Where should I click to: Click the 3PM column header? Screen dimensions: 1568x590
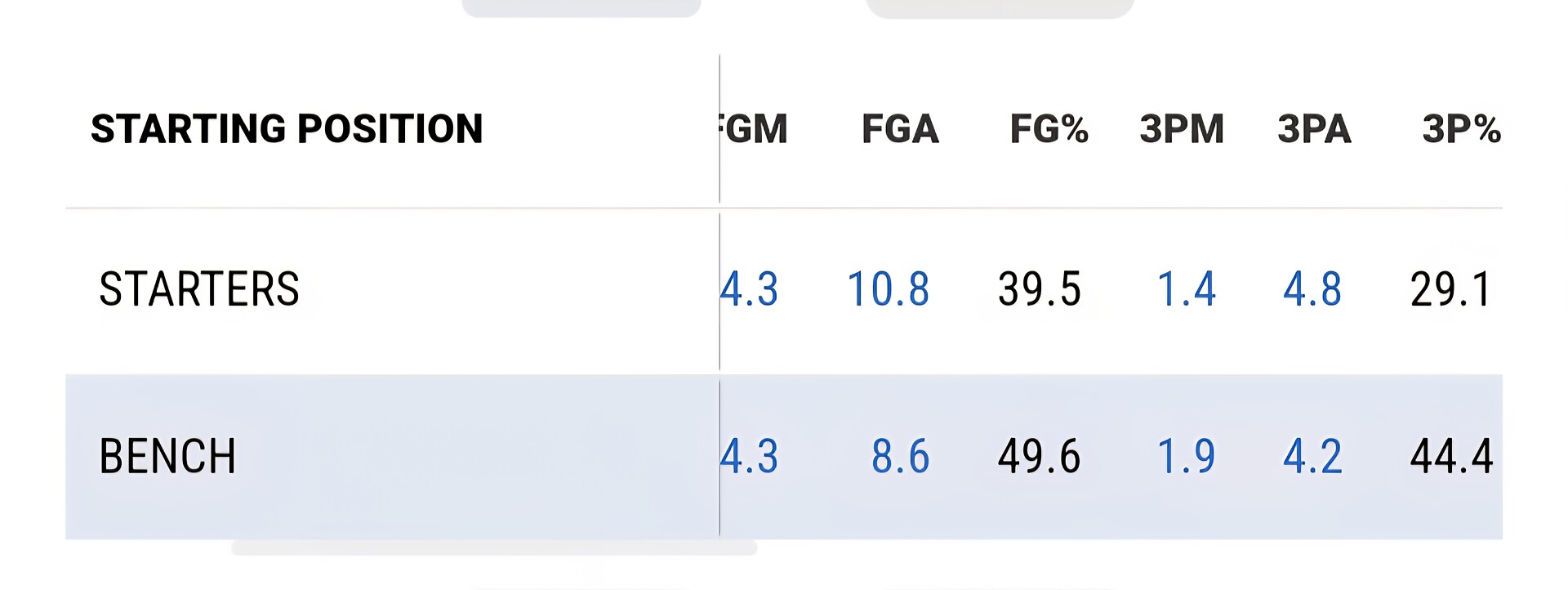(x=1182, y=129)
